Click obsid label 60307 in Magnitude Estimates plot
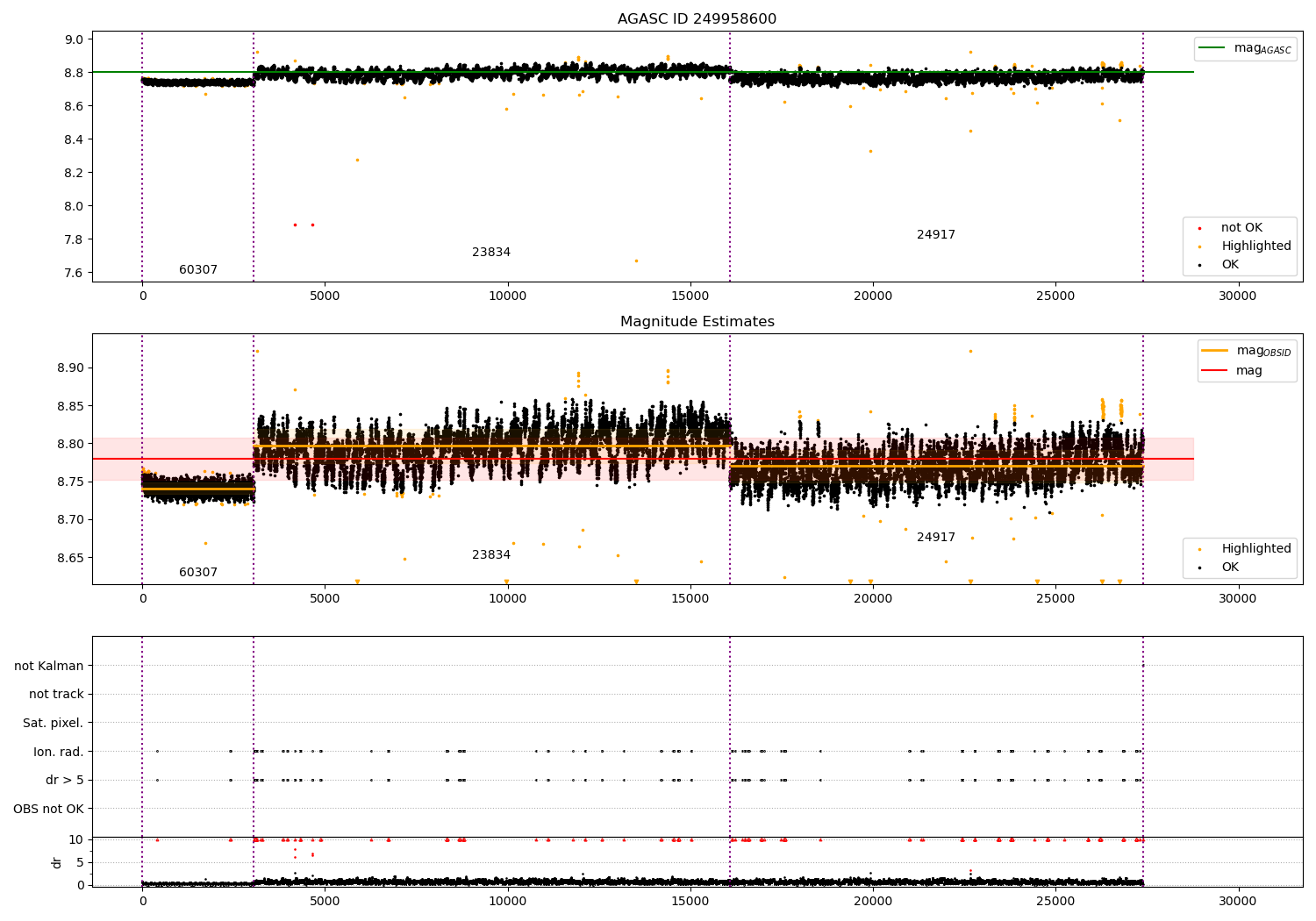Screen dimensions: 1316x921 tap(198, 573)
